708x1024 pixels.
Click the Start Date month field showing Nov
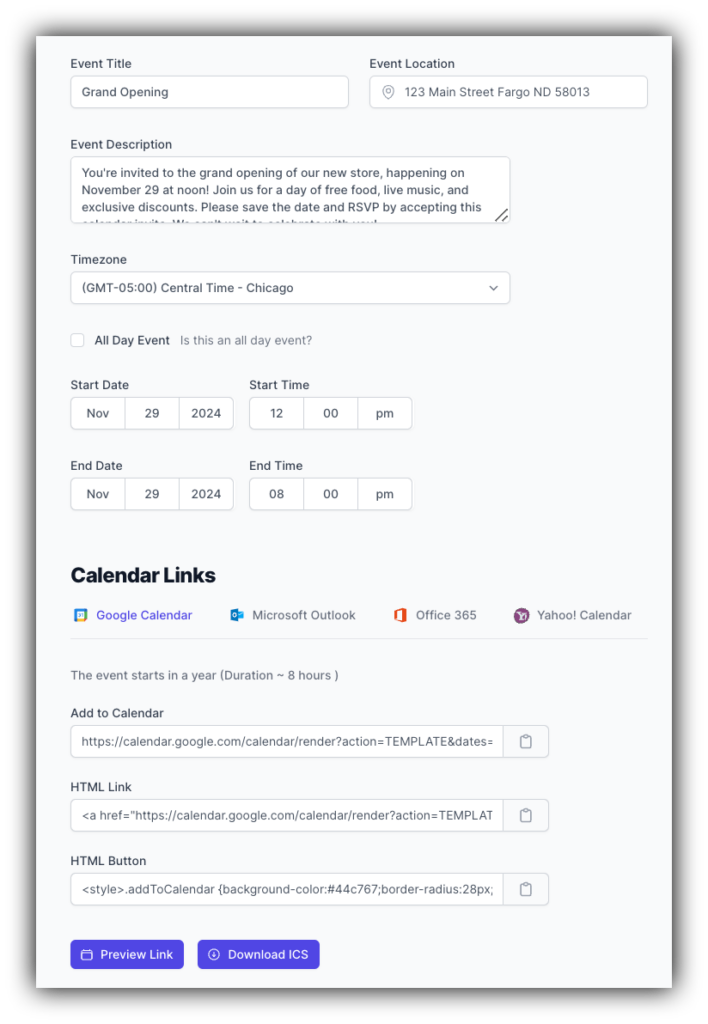[x=97, y=413]
